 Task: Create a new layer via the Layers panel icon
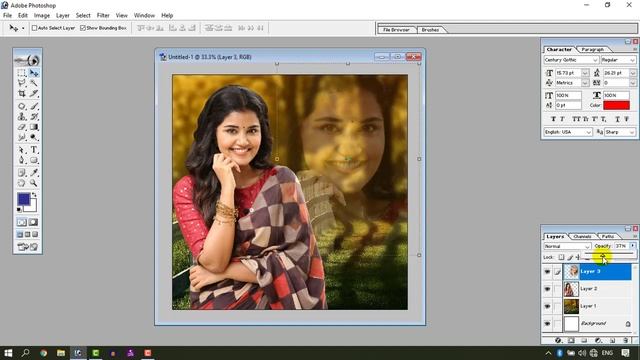(x=612, y=340)
